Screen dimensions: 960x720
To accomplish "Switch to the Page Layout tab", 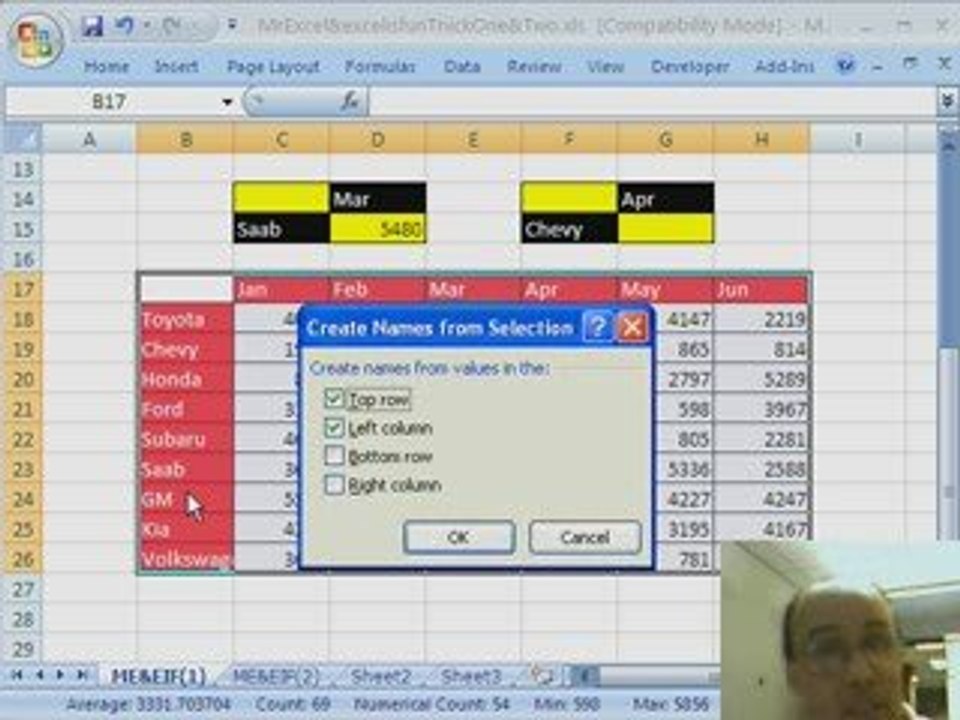I will click(x=273, y=66).
